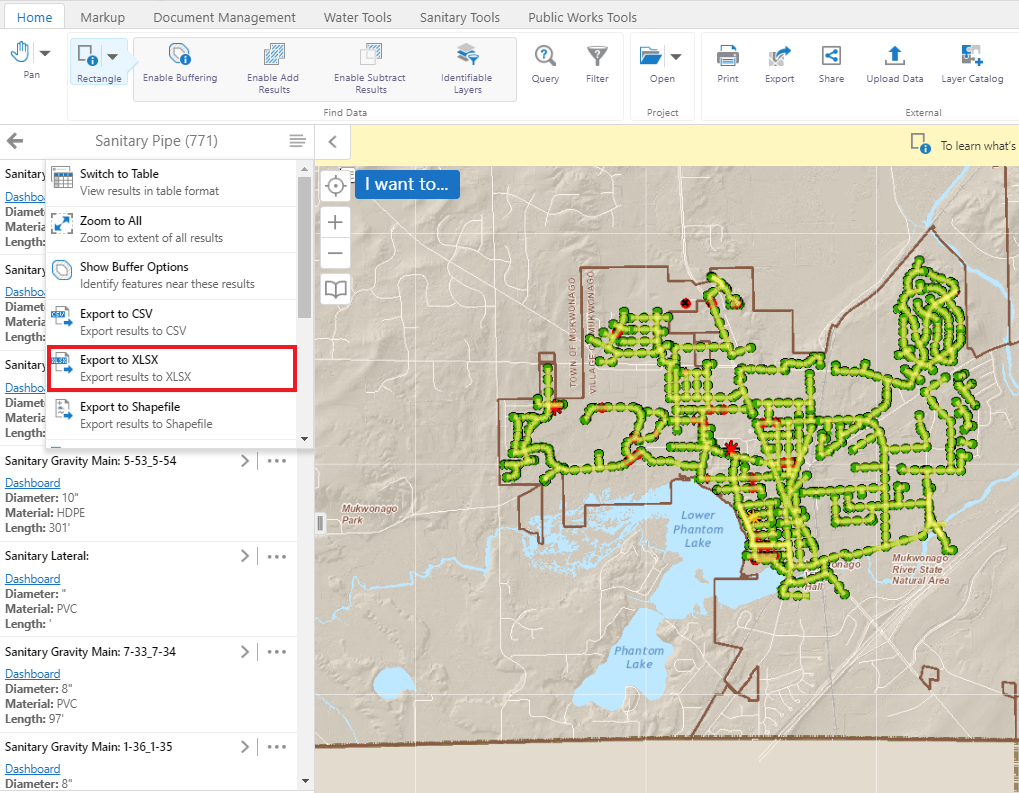1019x793 pixels.
Task: Select result Sanitary Gravity Main: 5-53_5-54
Action: click(x=90, y=461)
